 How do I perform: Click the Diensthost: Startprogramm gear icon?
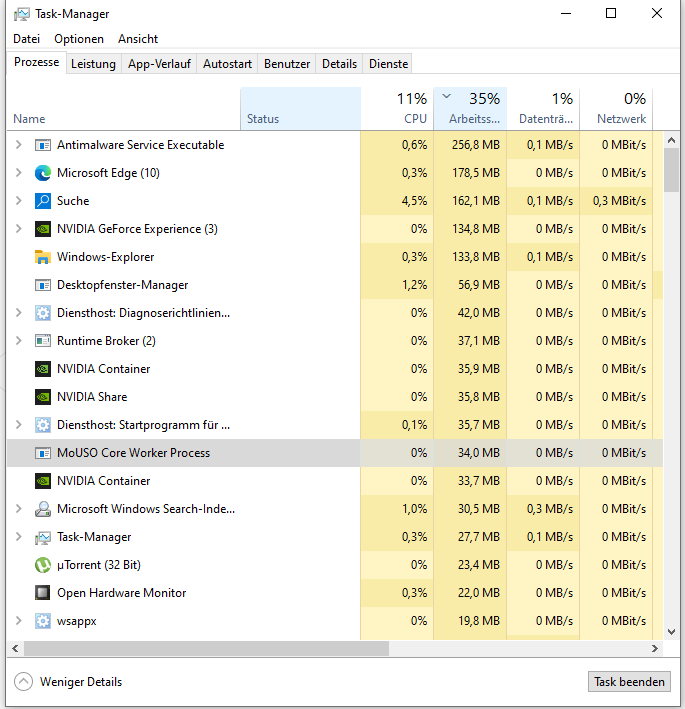(x=43, y=425)
